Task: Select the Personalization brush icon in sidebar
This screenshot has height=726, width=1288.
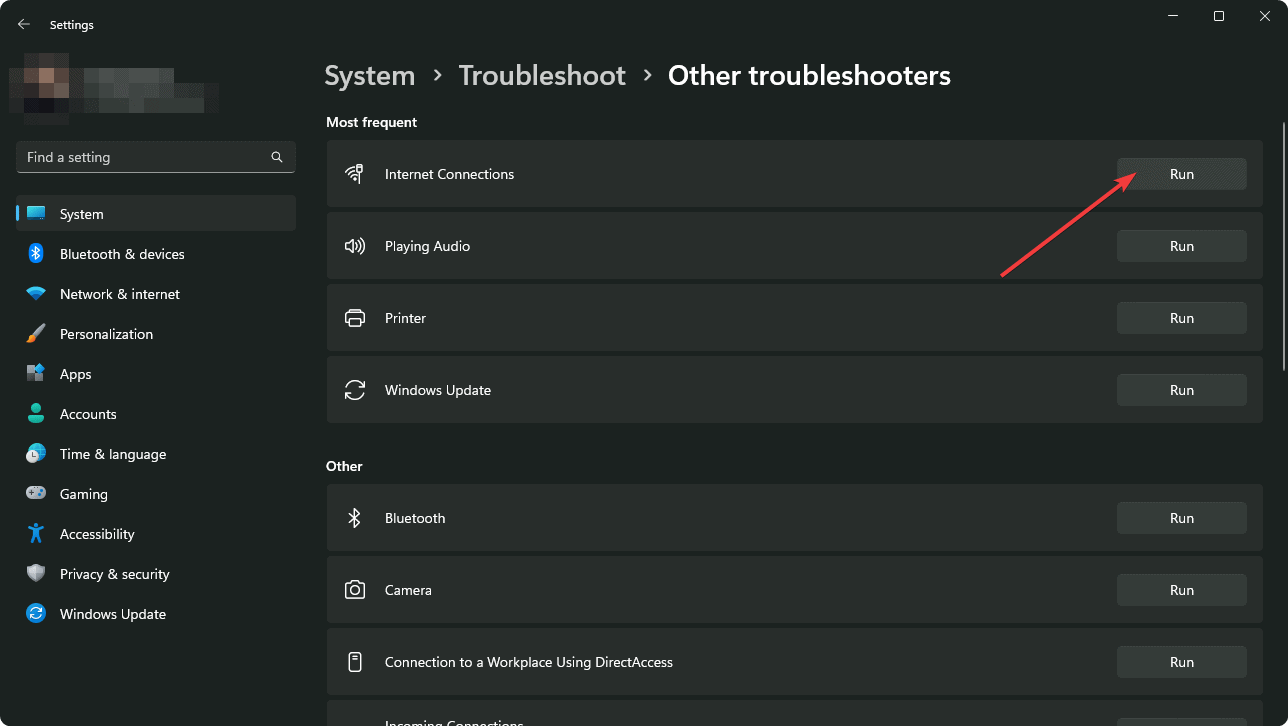Action: click(36, 333)
